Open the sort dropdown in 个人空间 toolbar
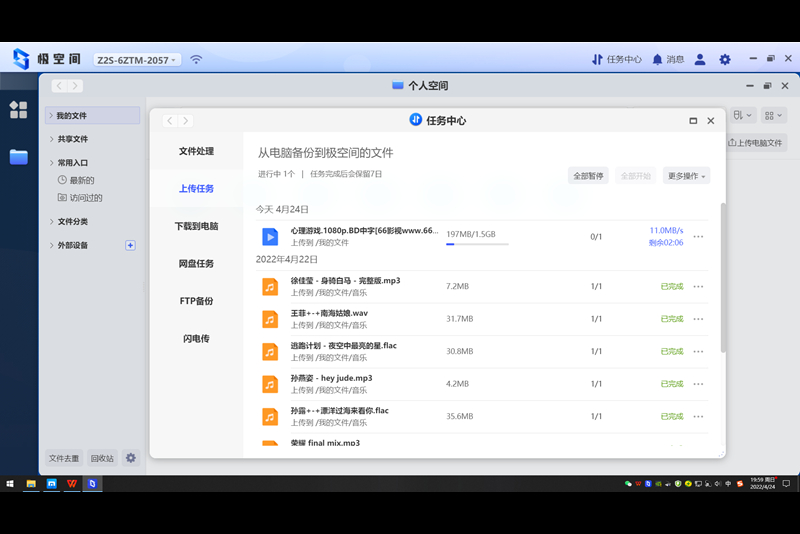This screenshot has height=534, width=800. pos(742,115)
